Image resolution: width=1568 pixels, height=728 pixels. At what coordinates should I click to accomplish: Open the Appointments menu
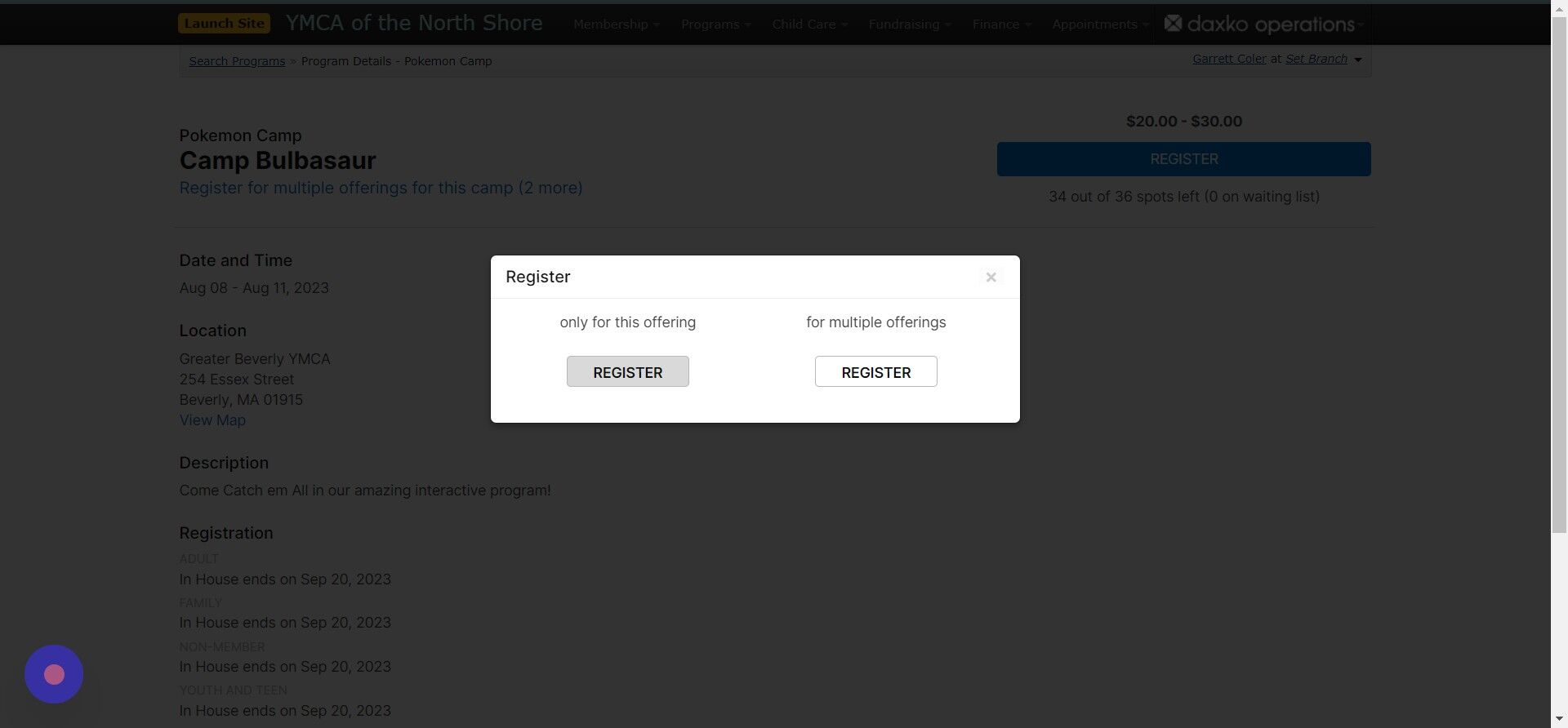(1099, 24)
